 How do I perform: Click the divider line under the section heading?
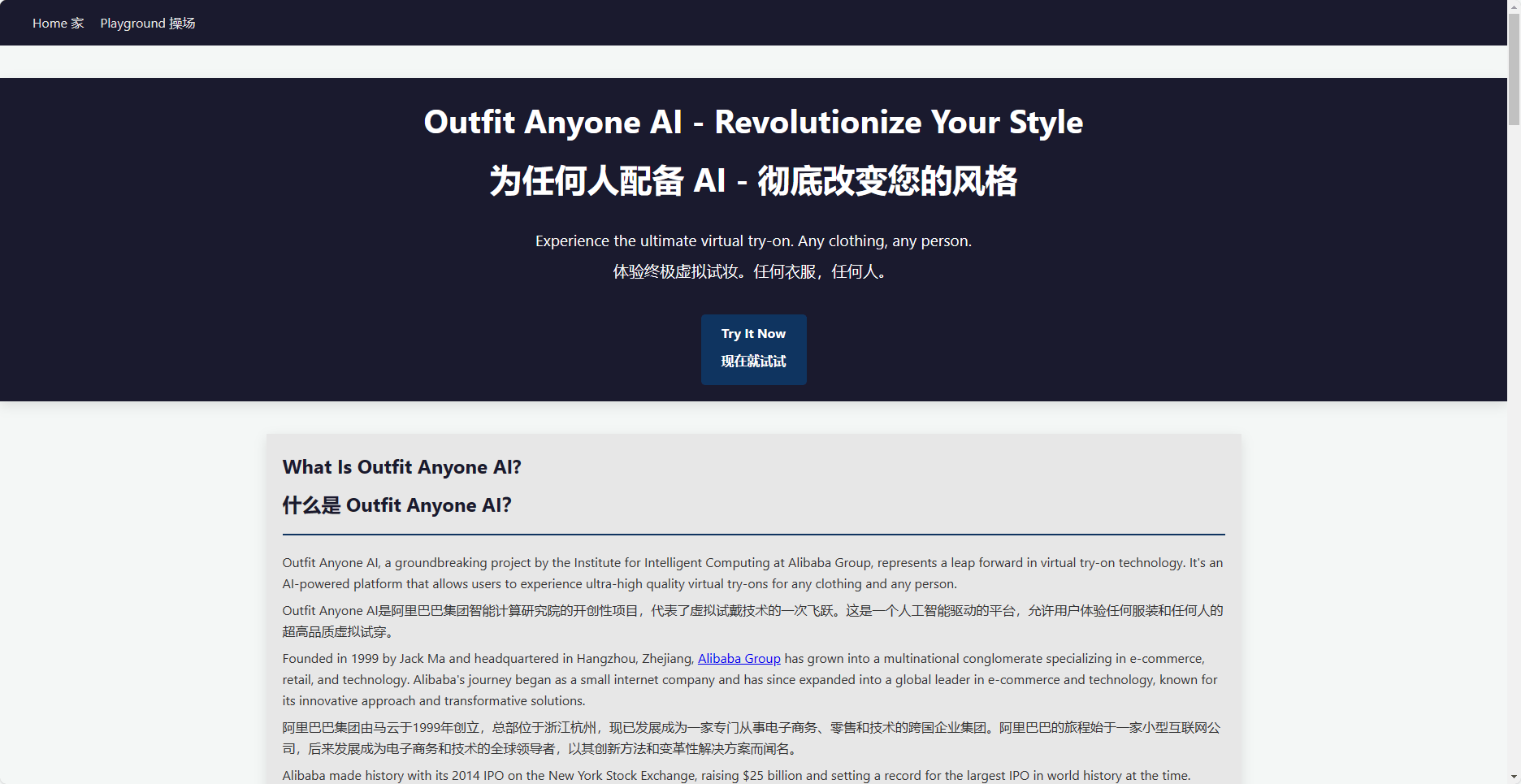point(753,535)
